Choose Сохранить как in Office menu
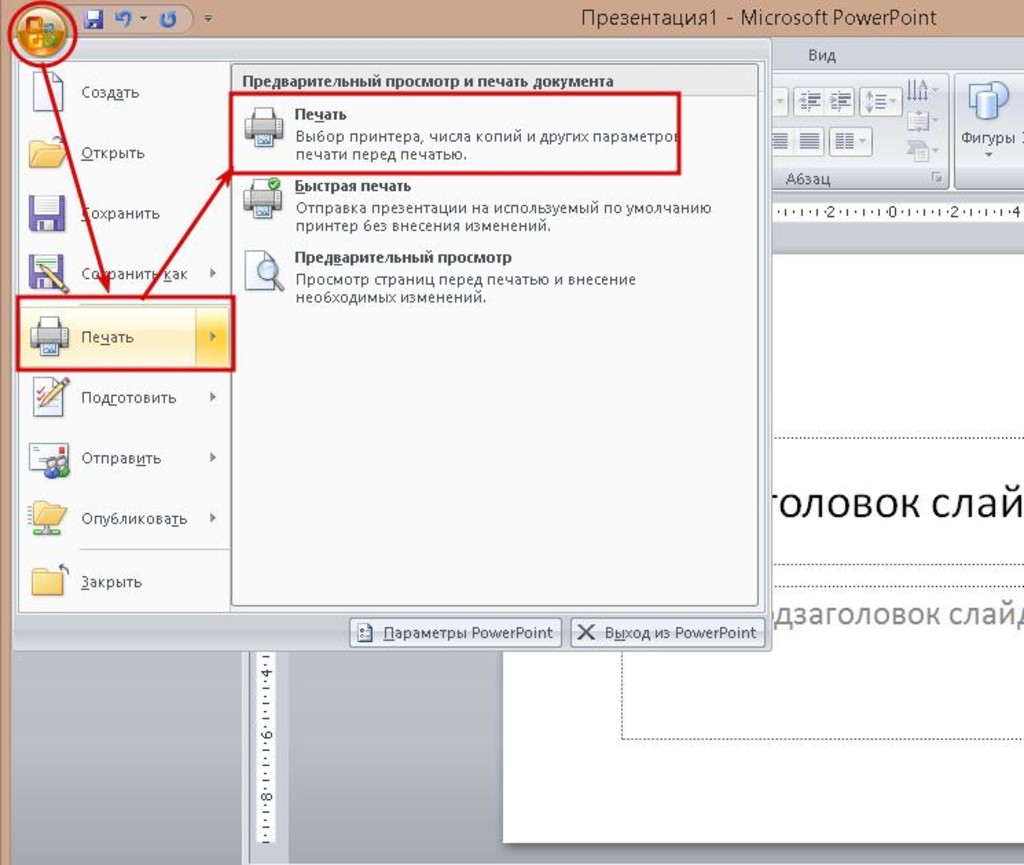This screenshot has width=1024, height=865. pos(108,274)
